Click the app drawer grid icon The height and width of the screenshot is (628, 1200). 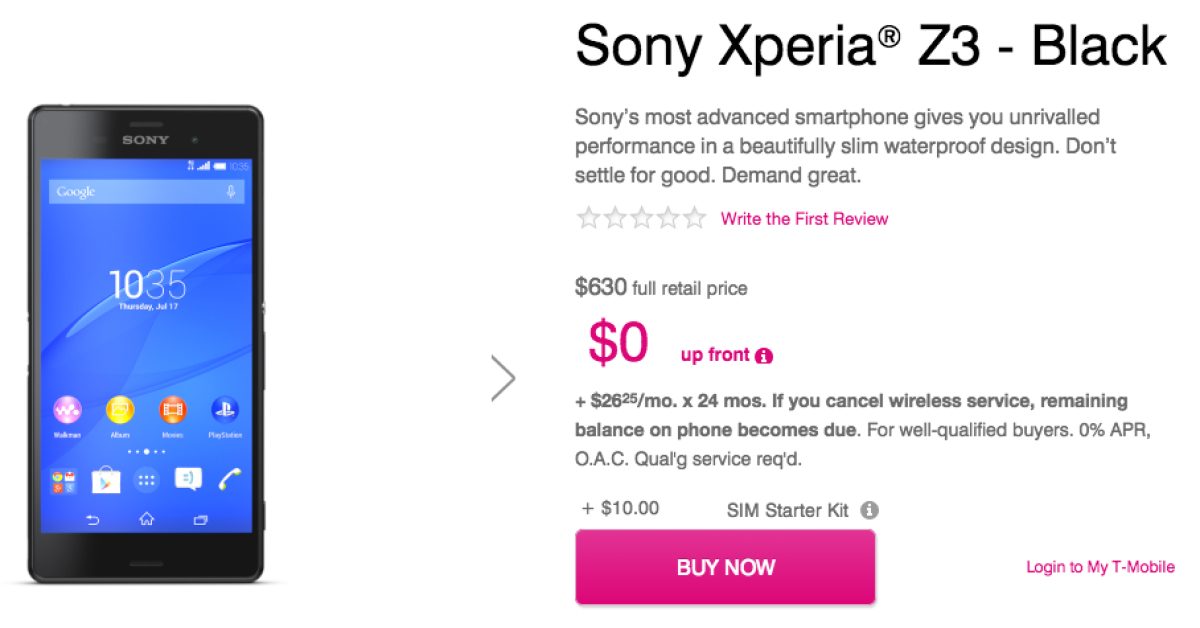(146, 480)
